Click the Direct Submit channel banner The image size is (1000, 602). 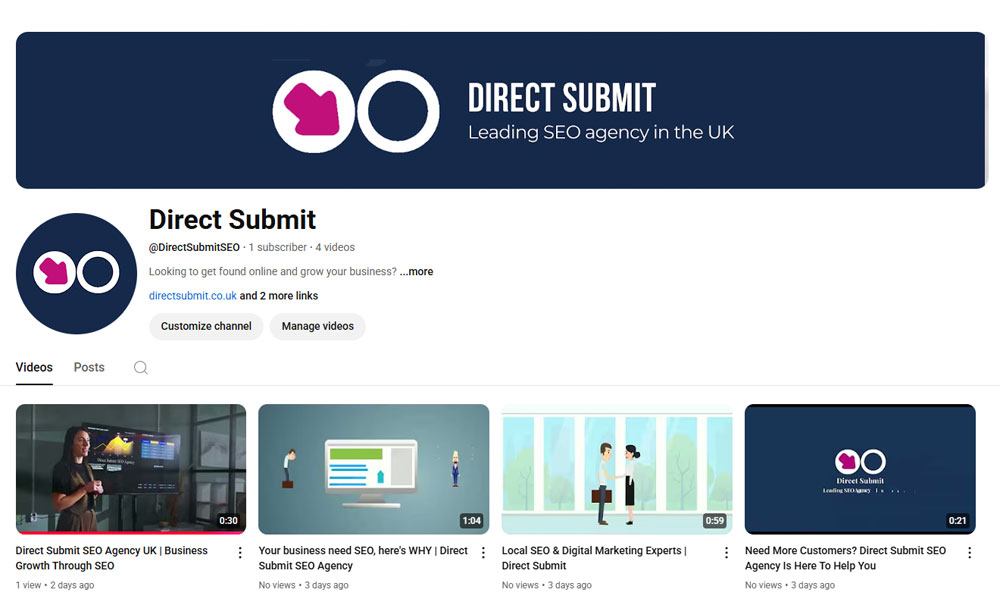tap(501, 110)
